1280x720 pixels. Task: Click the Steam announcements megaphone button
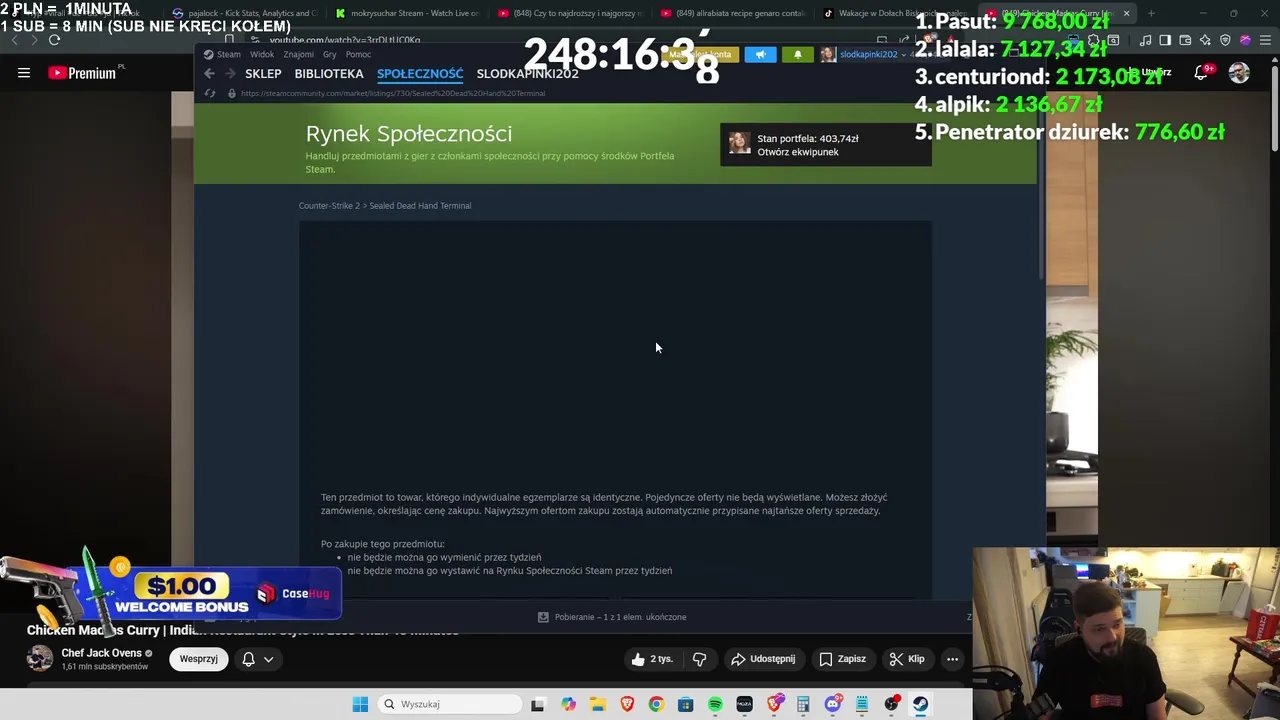(760, 54)
